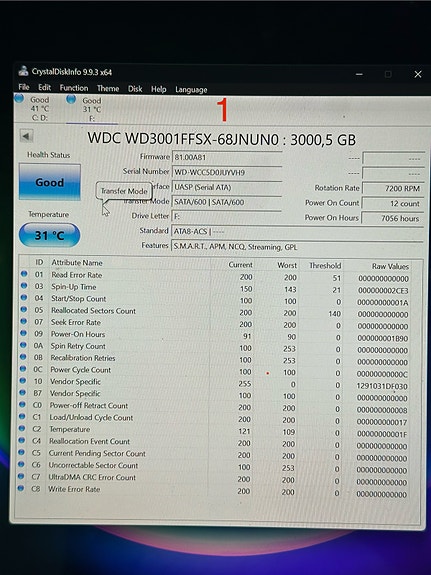
Task: Open the Edit menu
Action: (44, 87)
